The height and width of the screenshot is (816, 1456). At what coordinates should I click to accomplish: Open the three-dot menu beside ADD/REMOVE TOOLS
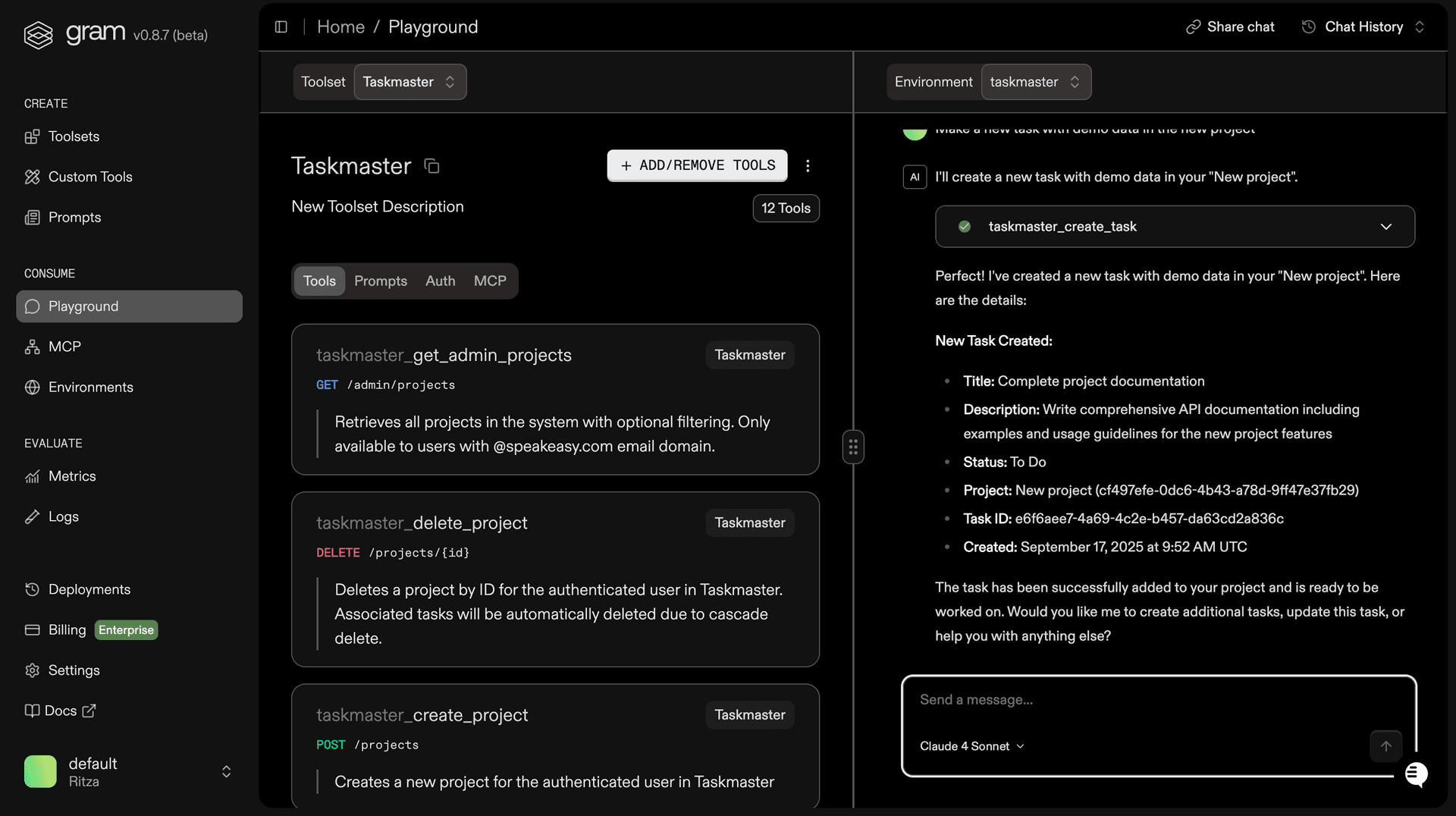808,165
